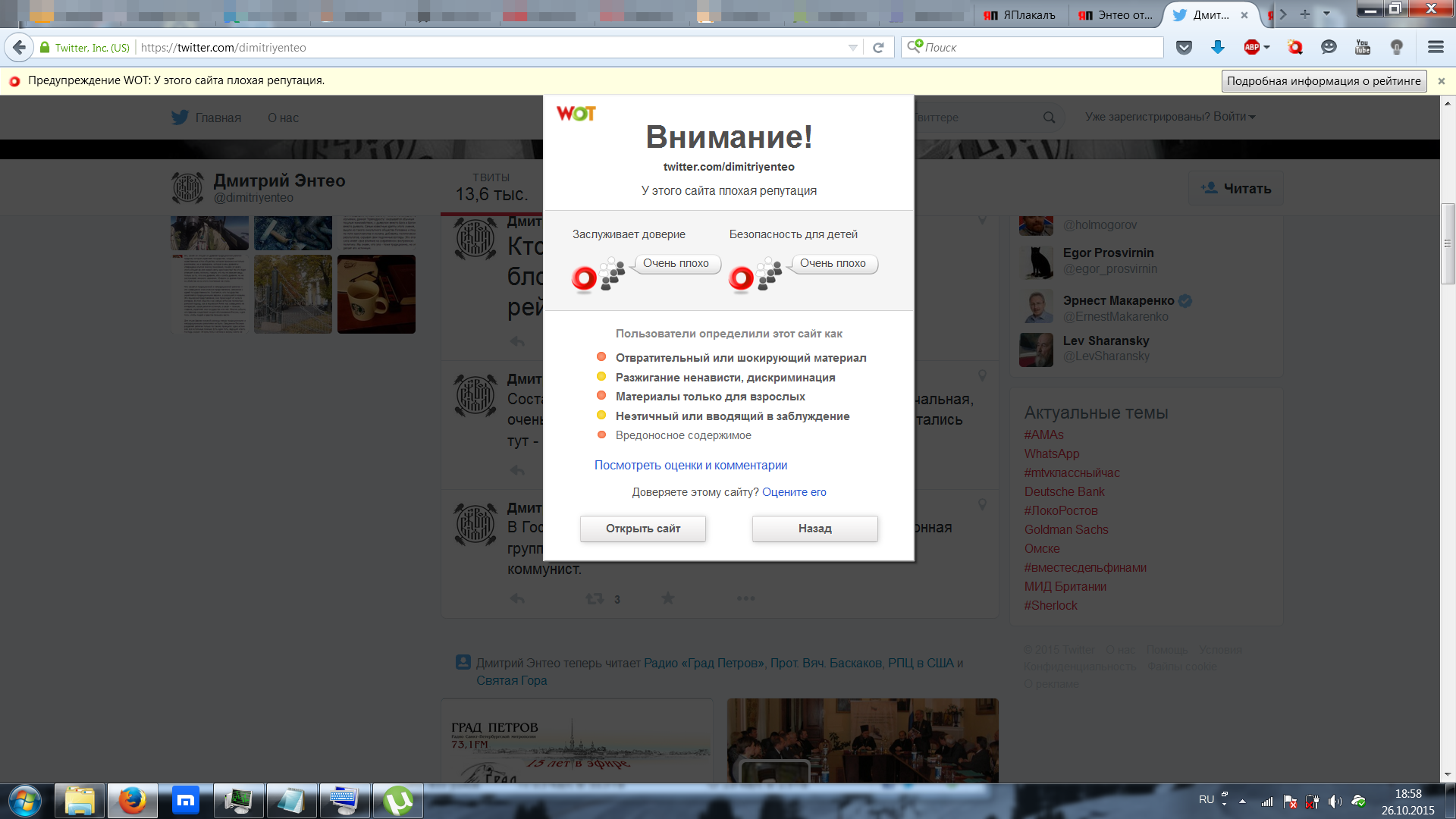Screen dimensions: 1456x819
Task: Open the list all tabs dropdown
Action: tap(1326, 14)
